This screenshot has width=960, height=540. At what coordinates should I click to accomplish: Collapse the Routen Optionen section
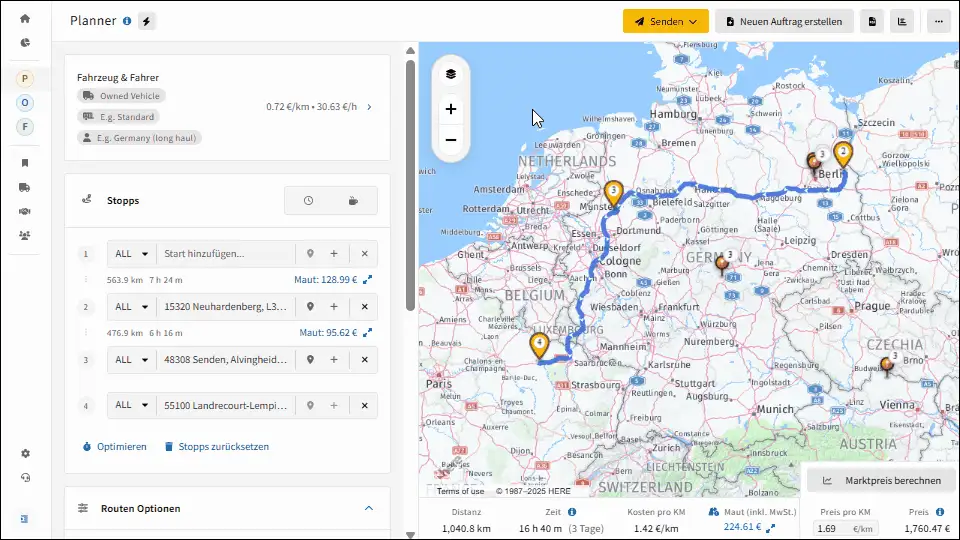tap(369, 508)
